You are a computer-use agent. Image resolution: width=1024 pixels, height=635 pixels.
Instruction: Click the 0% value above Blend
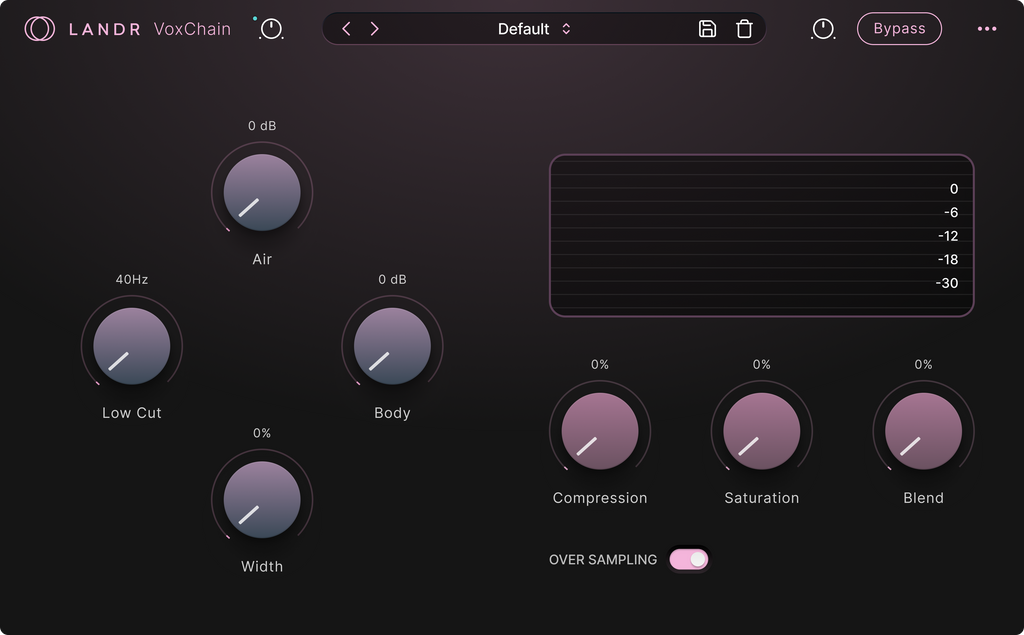(x=923, y=365)
